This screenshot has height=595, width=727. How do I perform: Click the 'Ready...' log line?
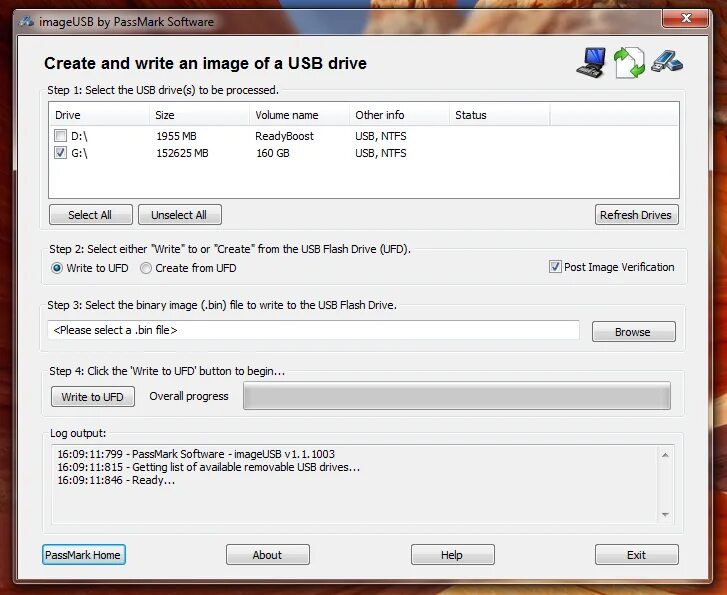coord(116,480)
